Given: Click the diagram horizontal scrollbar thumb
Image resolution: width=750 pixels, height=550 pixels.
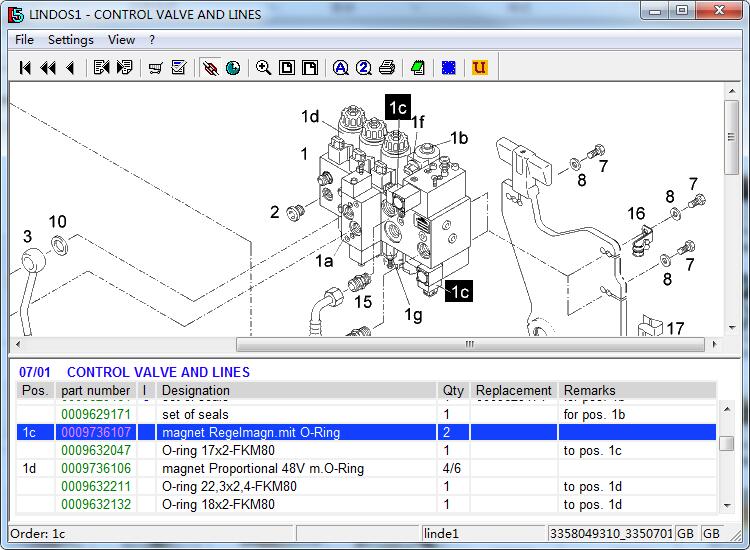Looking at the screenshot, I should [470, 344].
